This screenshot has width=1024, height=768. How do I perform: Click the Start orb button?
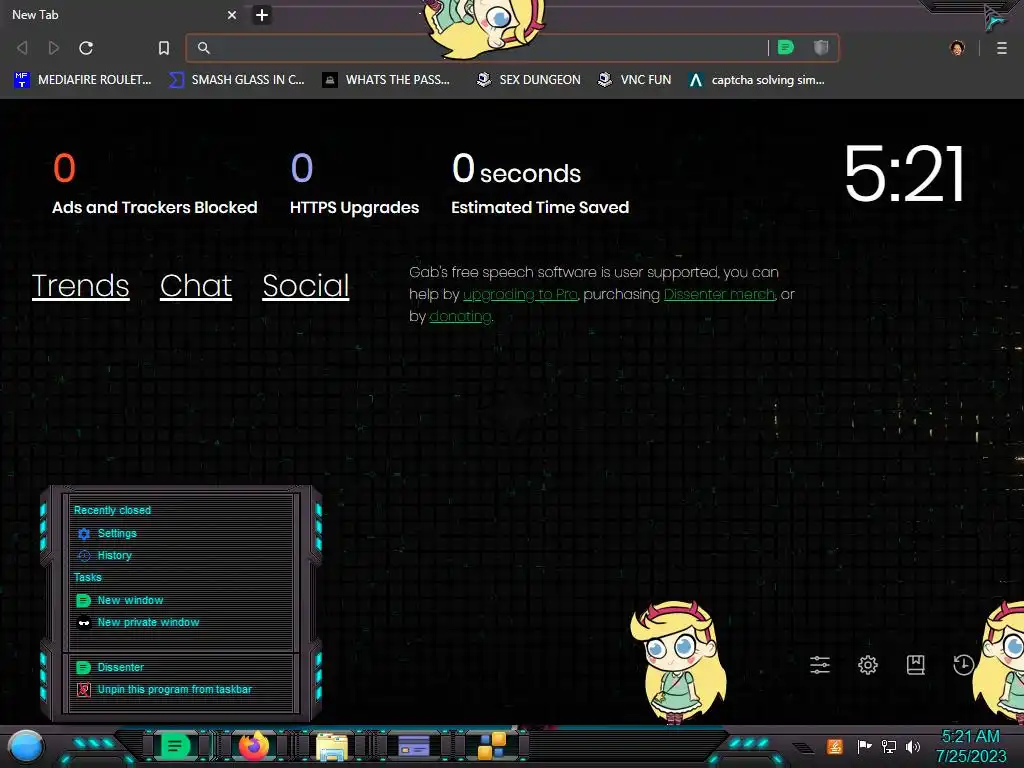26,747
